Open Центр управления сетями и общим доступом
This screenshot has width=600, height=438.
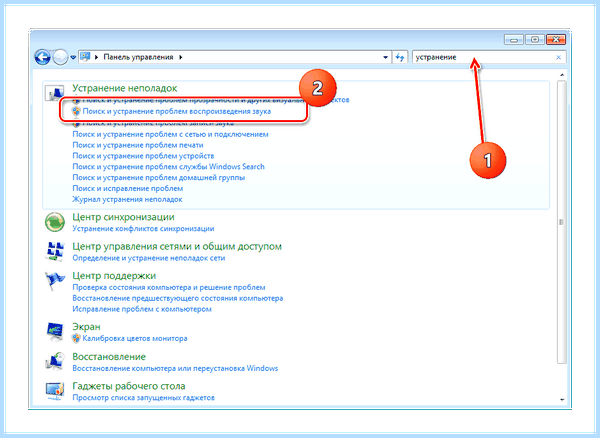177,246
